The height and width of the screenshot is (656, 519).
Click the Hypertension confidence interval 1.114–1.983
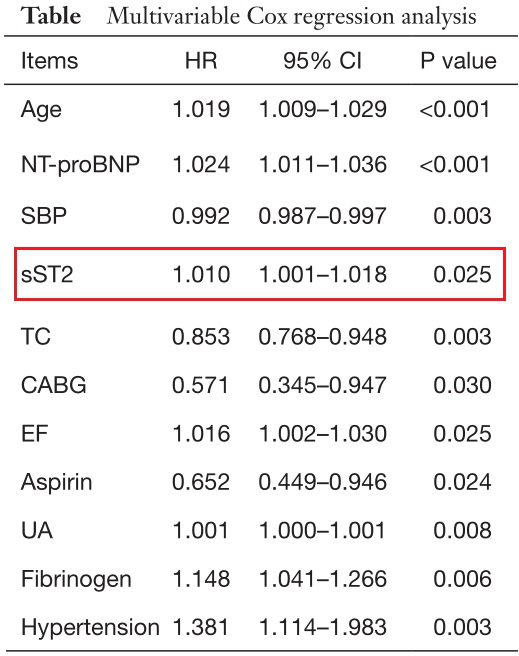[x=322, y=628]
